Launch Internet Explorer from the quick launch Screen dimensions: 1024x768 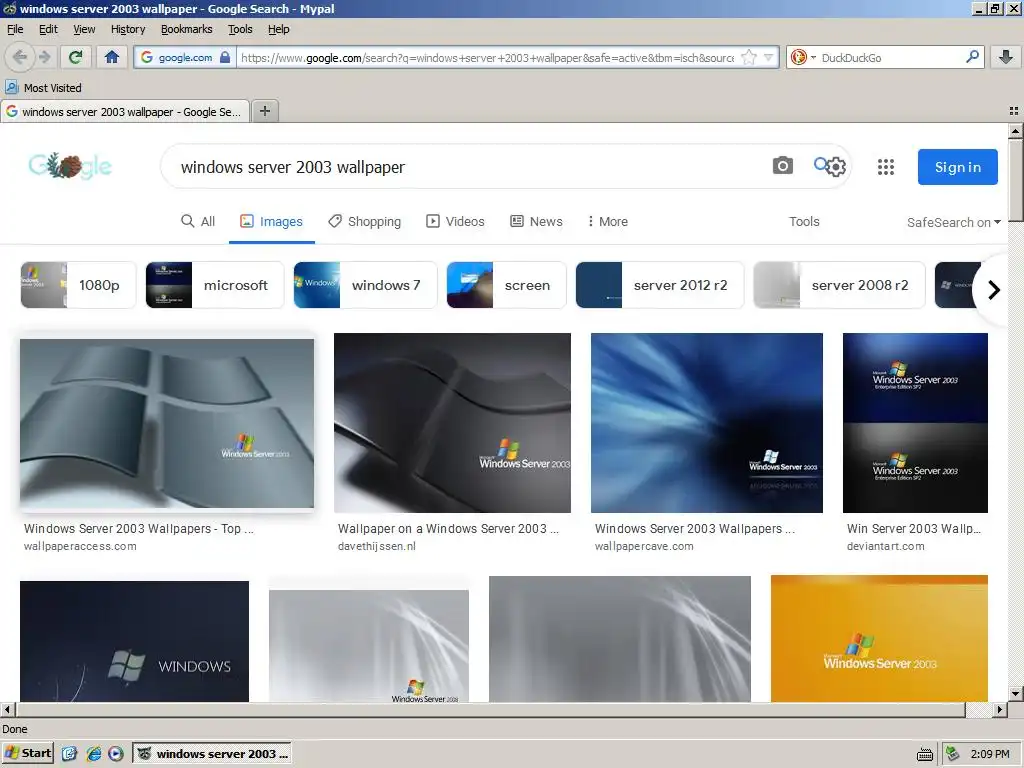tap(93, 754)
